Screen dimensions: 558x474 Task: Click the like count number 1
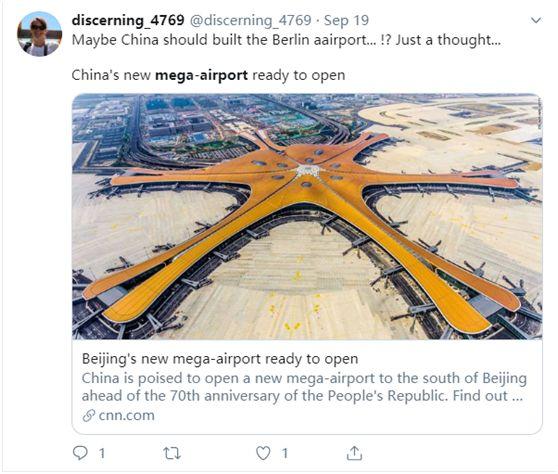point(285,453)
